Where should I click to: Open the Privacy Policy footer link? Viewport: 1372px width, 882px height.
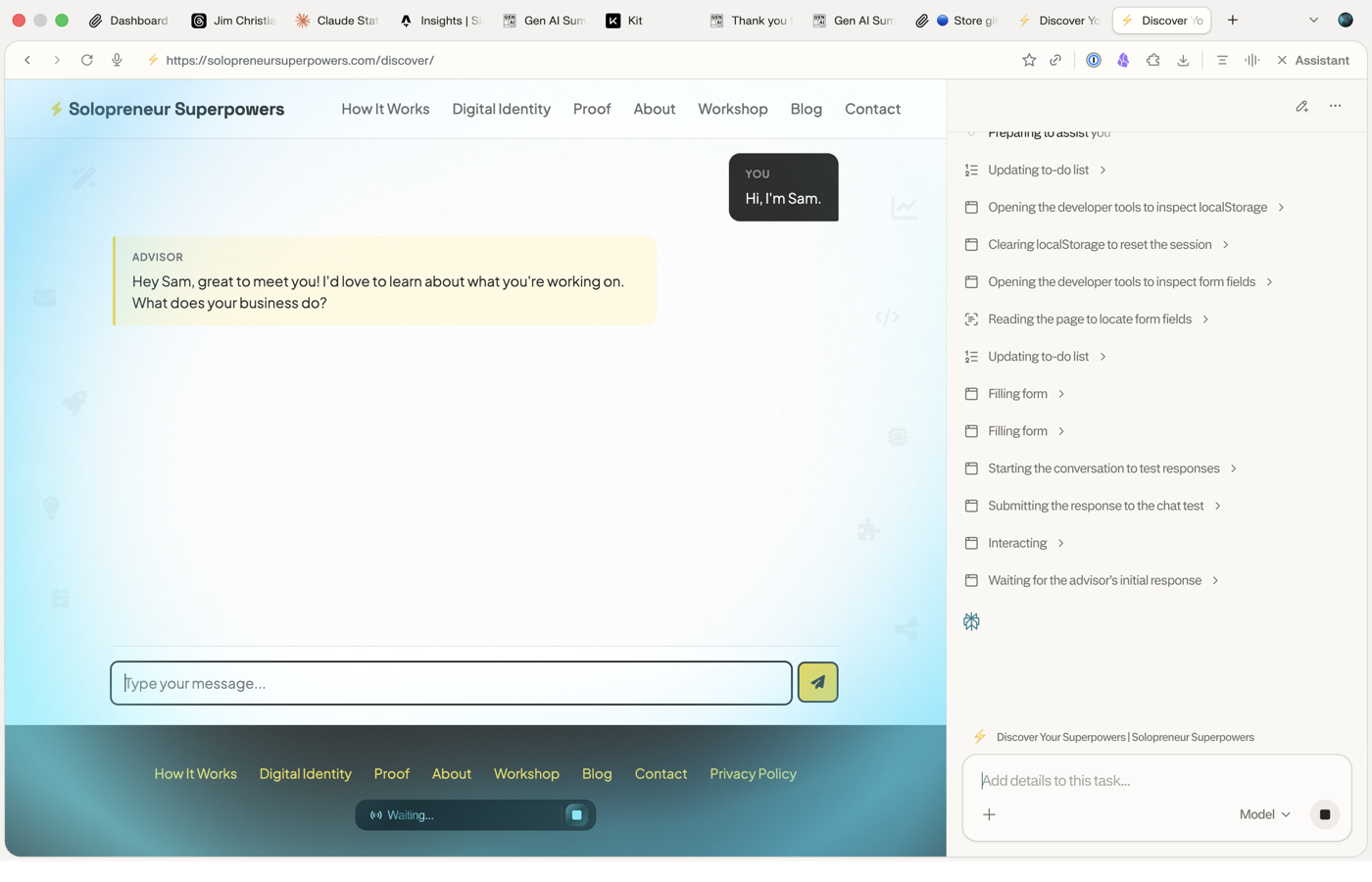pyautogui.click(x=753, y=774)
